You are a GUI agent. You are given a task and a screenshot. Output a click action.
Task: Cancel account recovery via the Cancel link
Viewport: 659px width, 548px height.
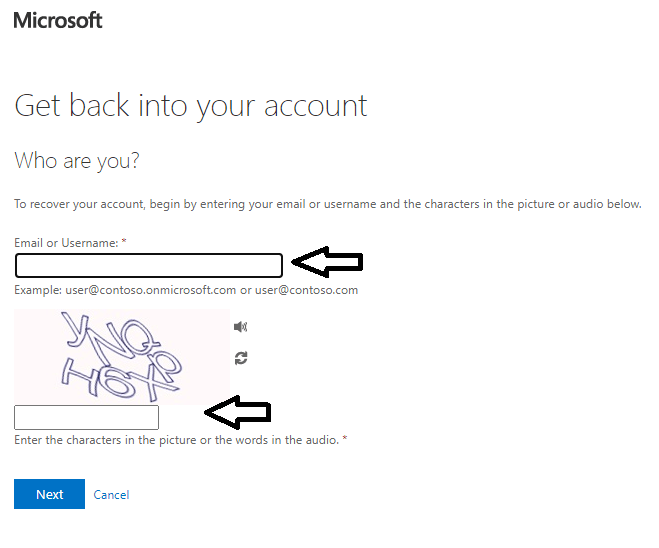[x=111, y=495]
